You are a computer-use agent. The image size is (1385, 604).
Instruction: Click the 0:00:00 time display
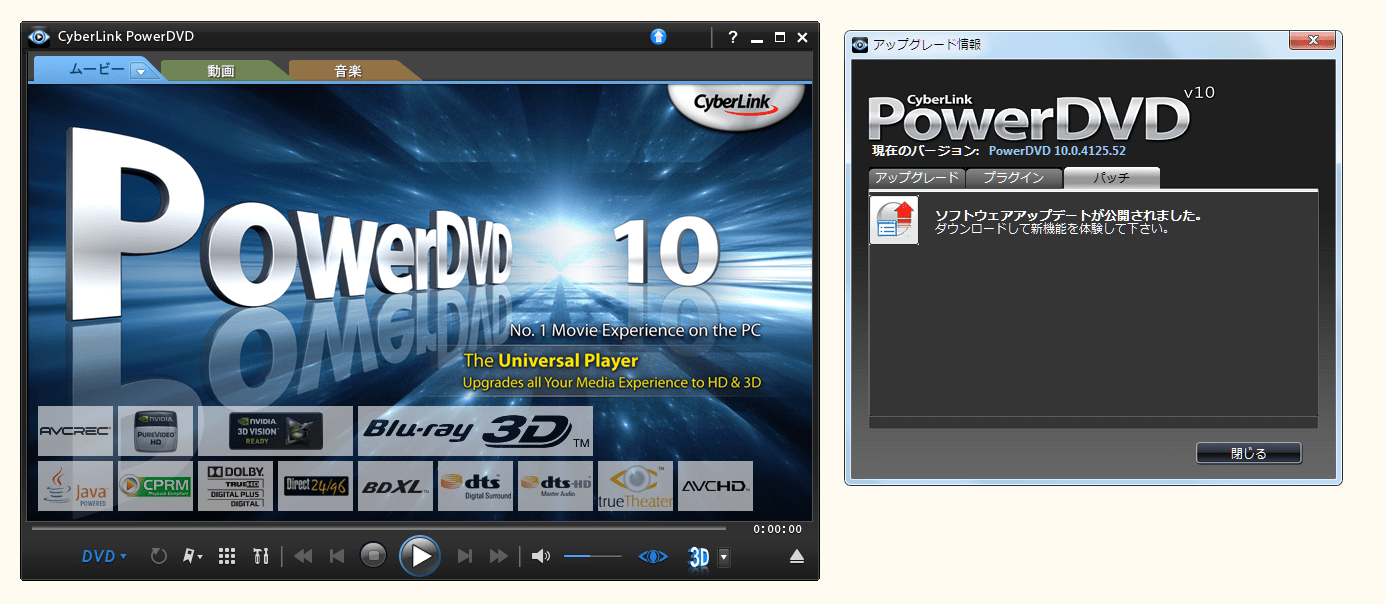(778, 530)
